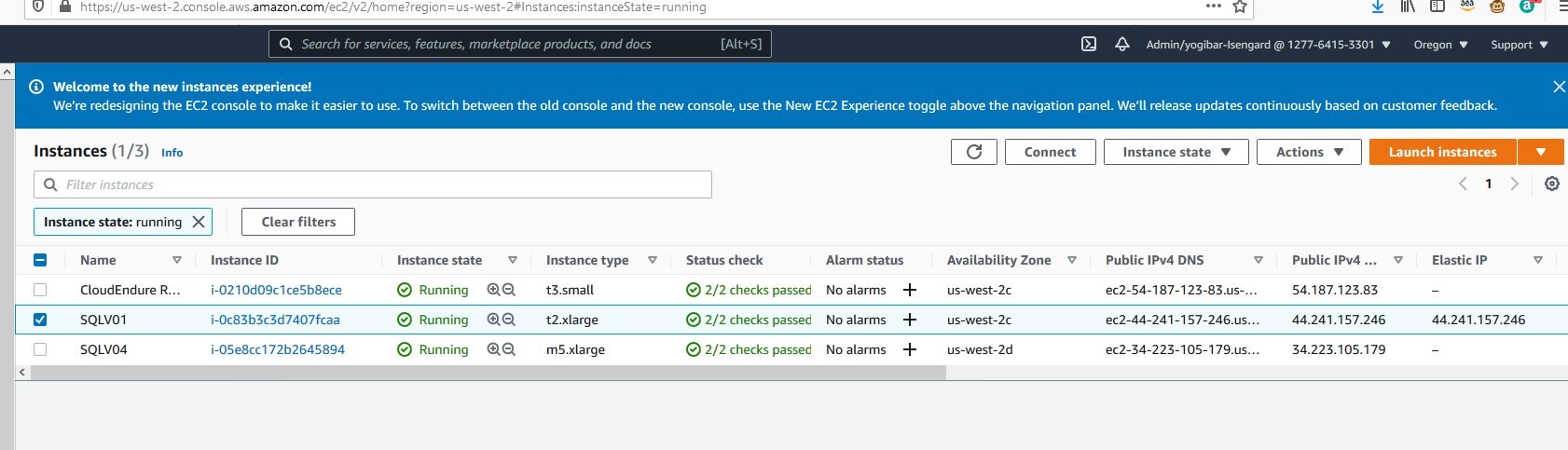The height and width of the screenshot is (450, 1568).
Task: Click the Connect button
Action: pos(1051,152)
